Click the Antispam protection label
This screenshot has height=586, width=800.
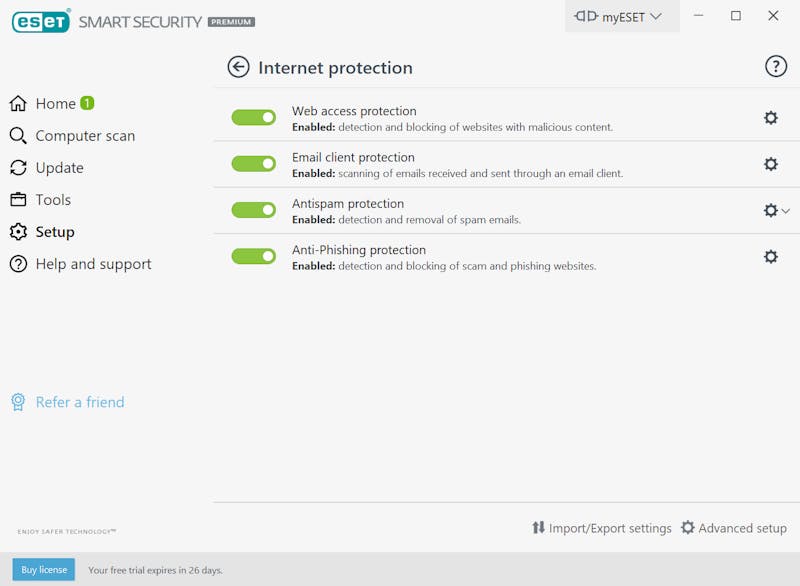[x=348, y=203]
